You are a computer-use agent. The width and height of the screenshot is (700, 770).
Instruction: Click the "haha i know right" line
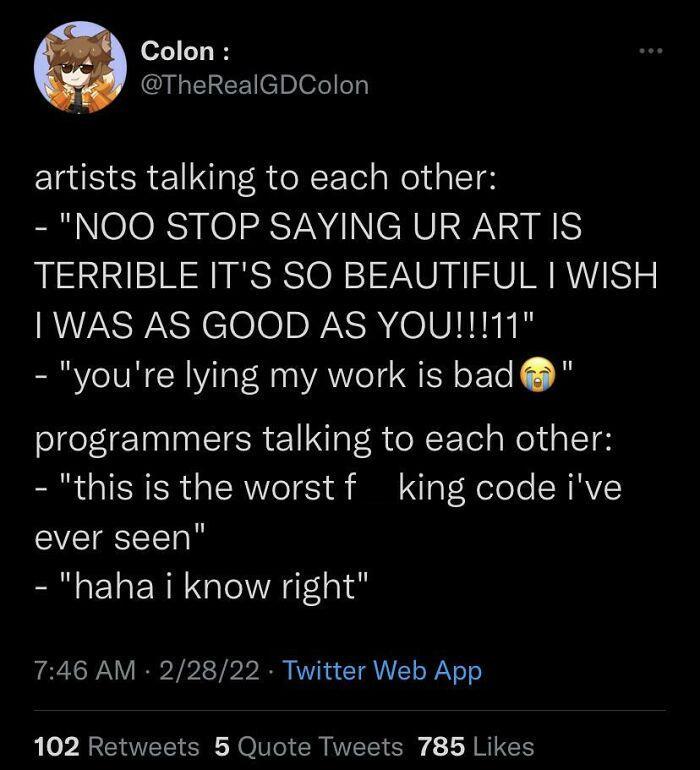[x=203, y=585]
